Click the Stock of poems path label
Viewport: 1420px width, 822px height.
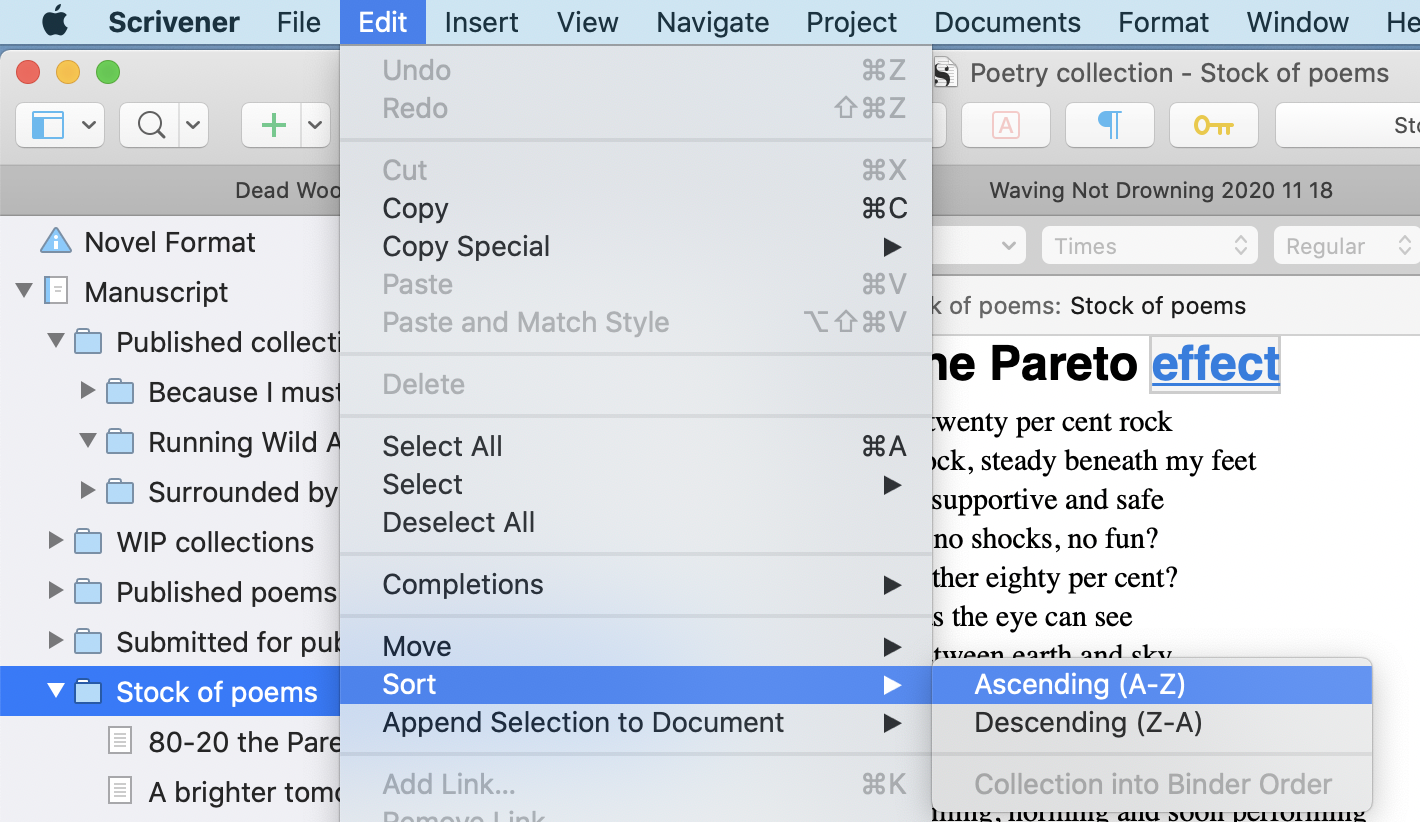tap(1158, 305)
